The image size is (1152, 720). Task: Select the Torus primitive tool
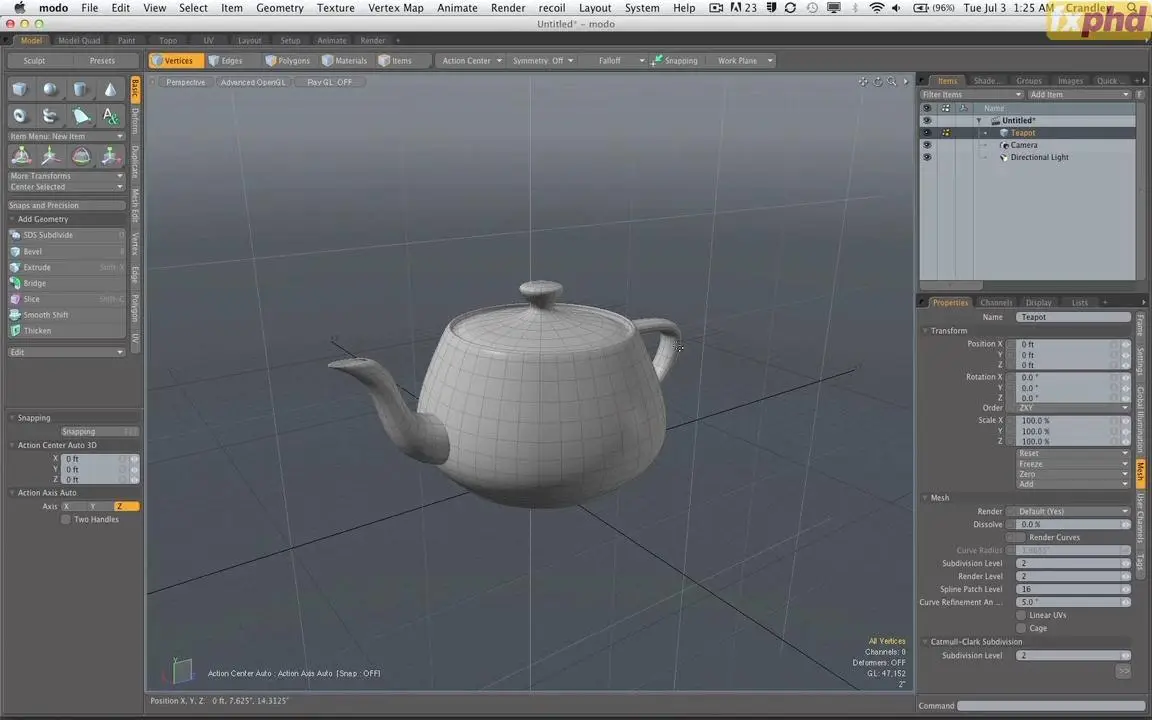(21, 116)
